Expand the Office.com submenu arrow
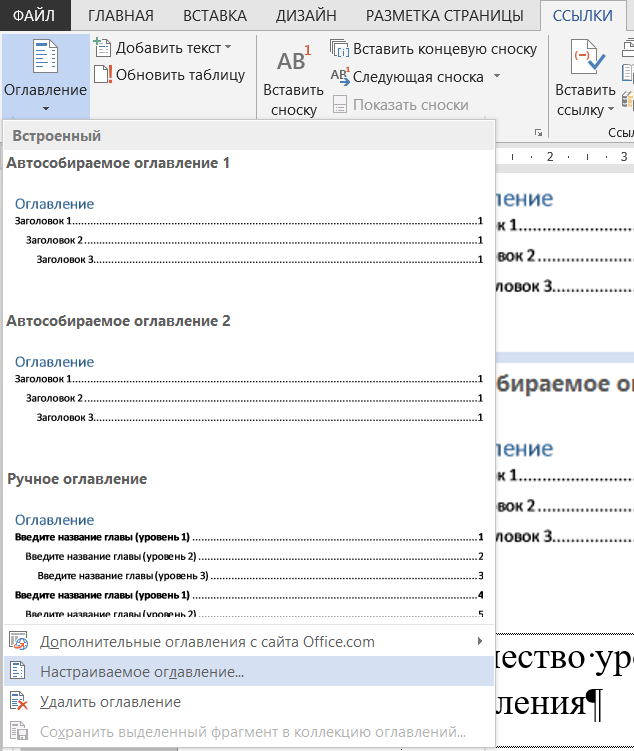634x751 pixels. coord(480,641)
